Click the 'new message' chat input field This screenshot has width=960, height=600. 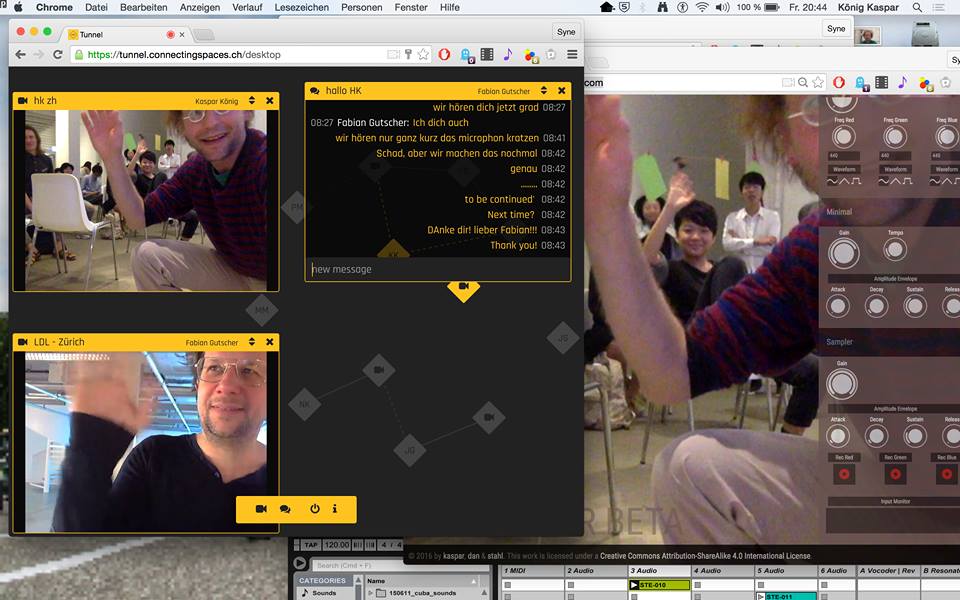point(438,269)
